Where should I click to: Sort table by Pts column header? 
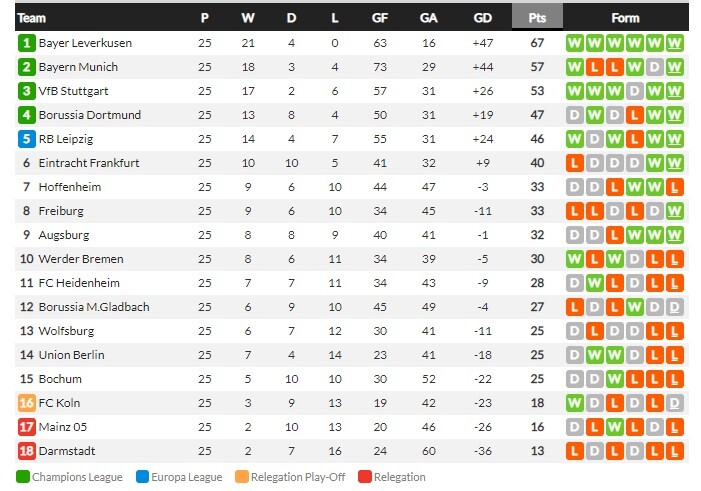537,18
